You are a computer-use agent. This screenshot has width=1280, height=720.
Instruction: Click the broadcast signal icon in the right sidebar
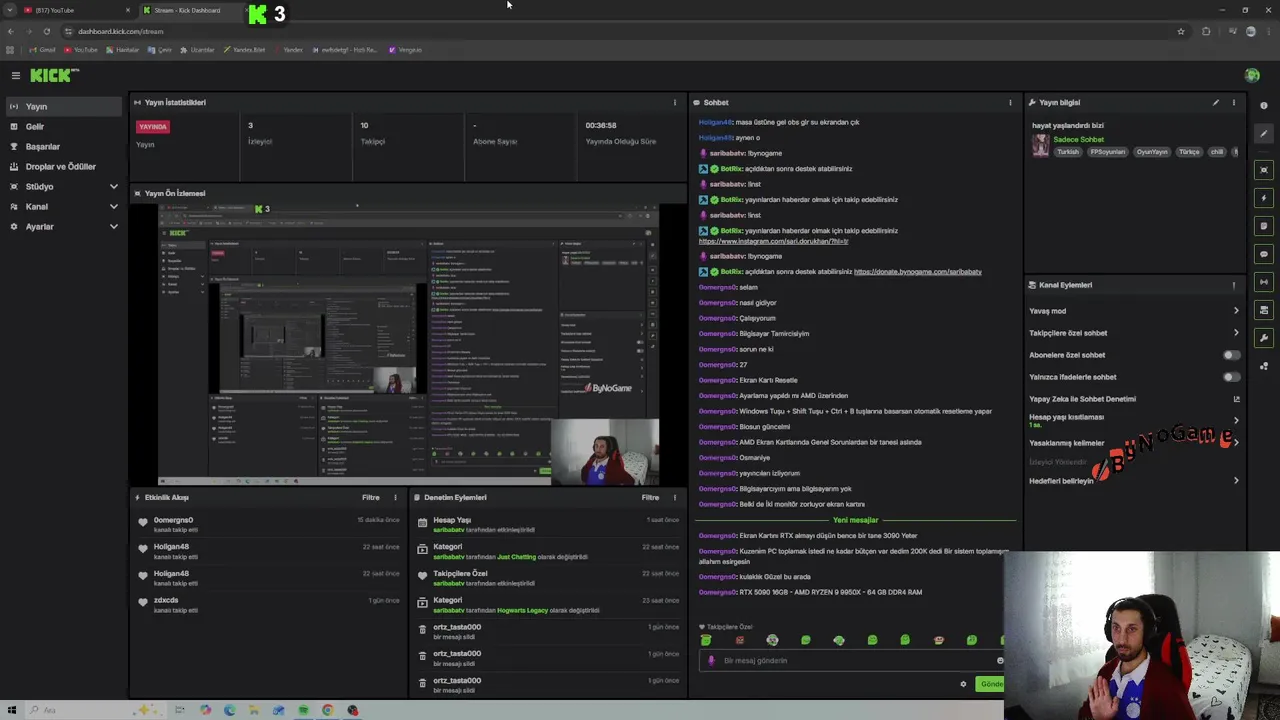click(x=1264, y=282)
